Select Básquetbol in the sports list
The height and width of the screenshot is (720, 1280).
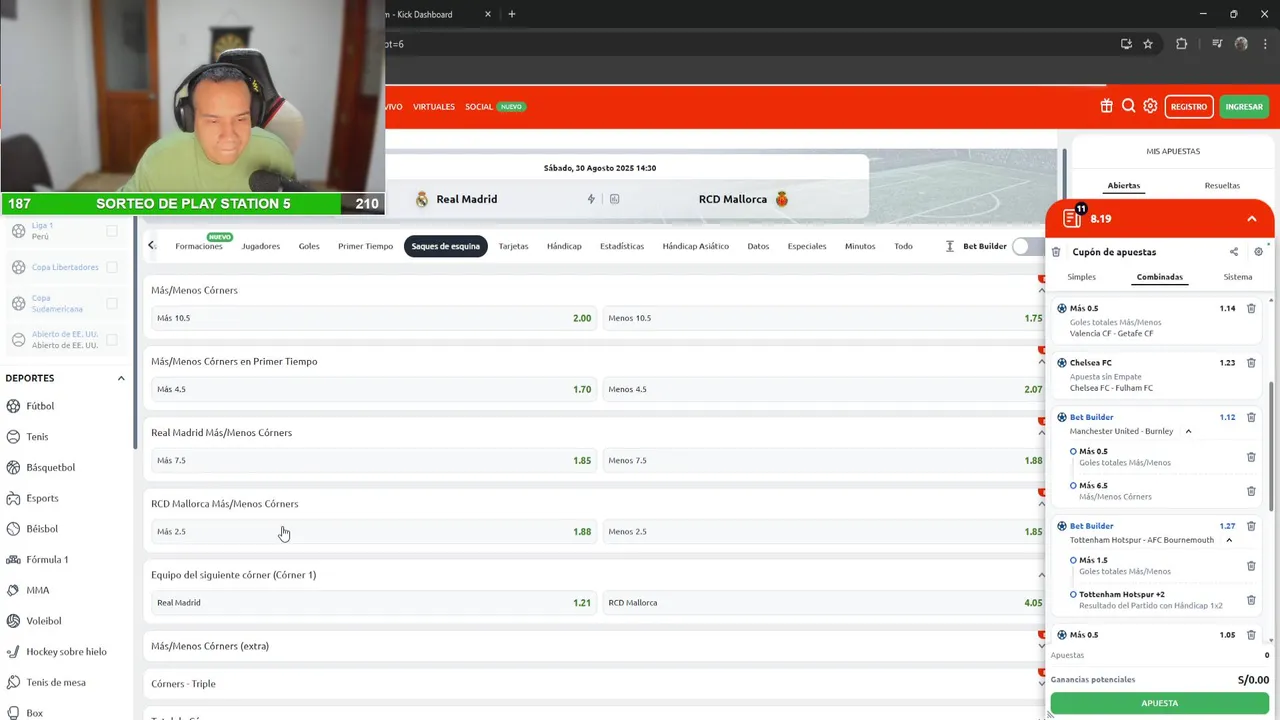tap(50, 467)
